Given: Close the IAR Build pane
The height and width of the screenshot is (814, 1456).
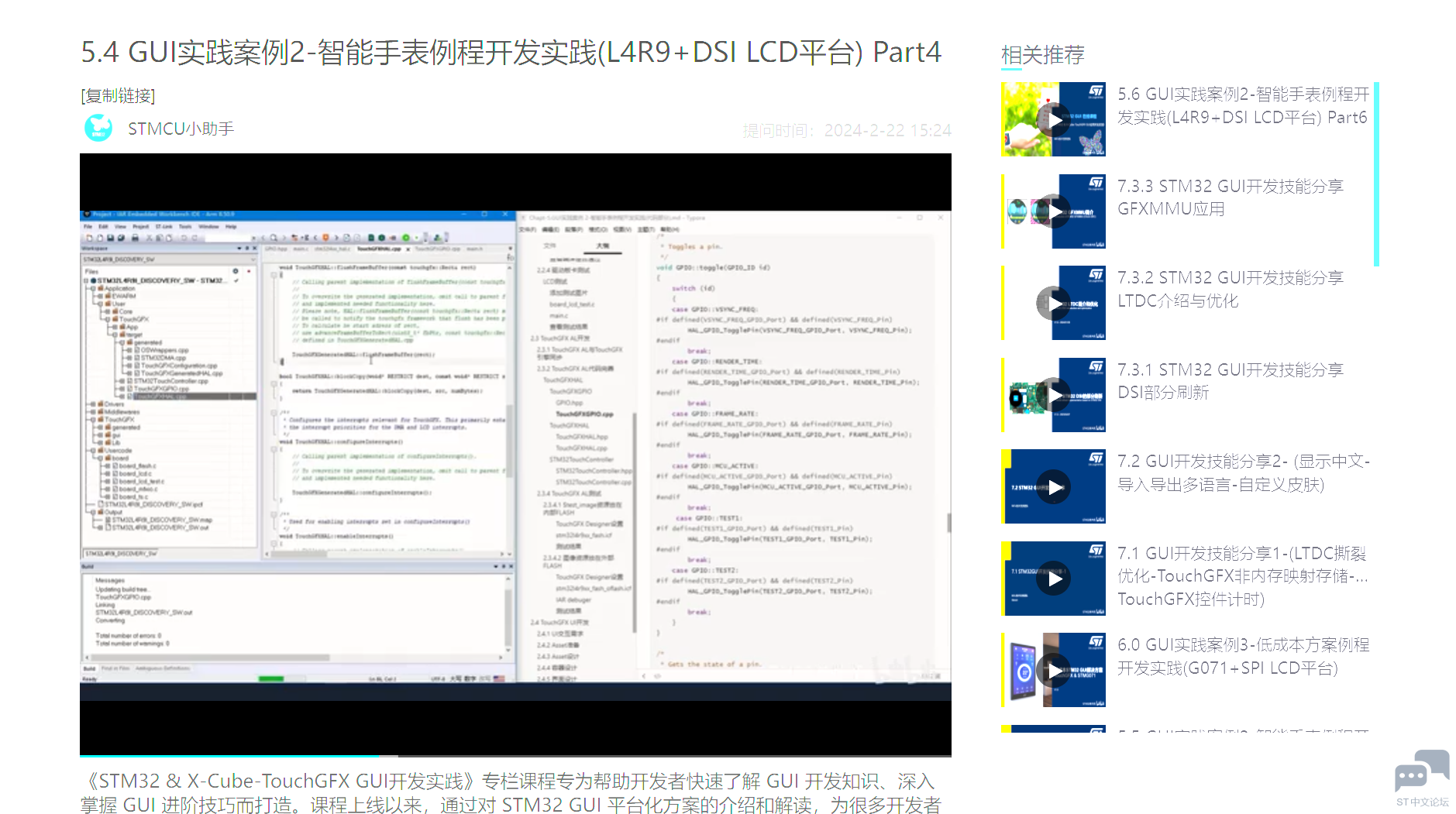Looking at the screenshot, I should 509,567.
